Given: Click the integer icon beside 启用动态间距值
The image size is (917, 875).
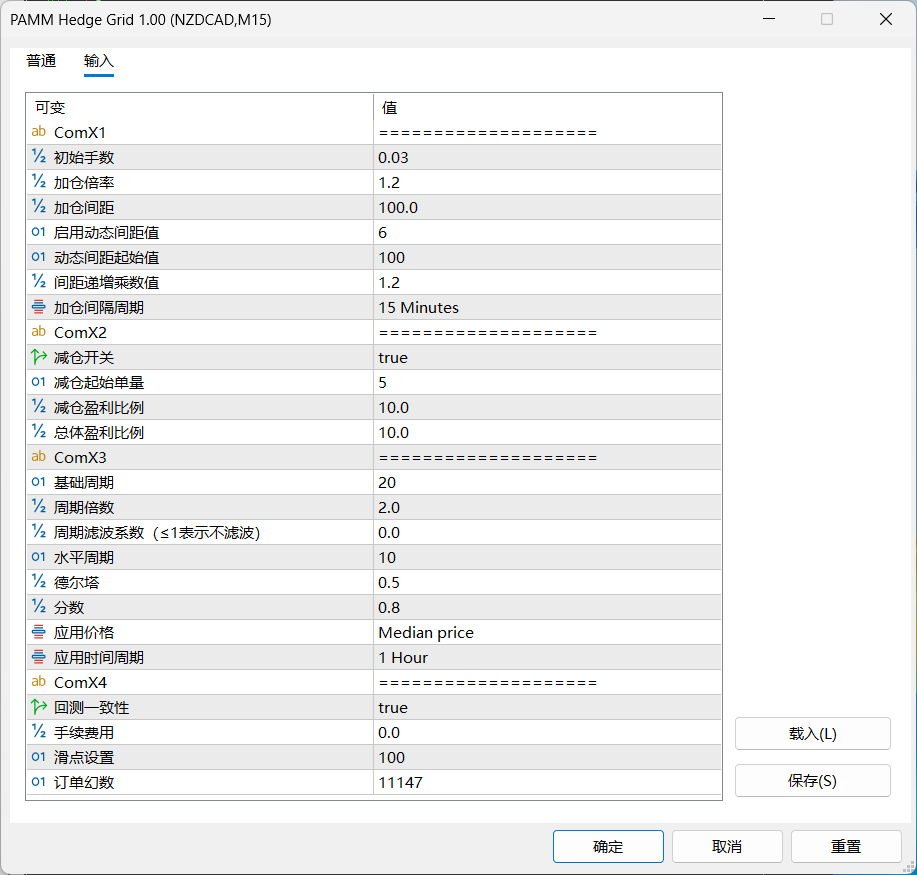Looking at the screenshot, I should click(39, 232).
